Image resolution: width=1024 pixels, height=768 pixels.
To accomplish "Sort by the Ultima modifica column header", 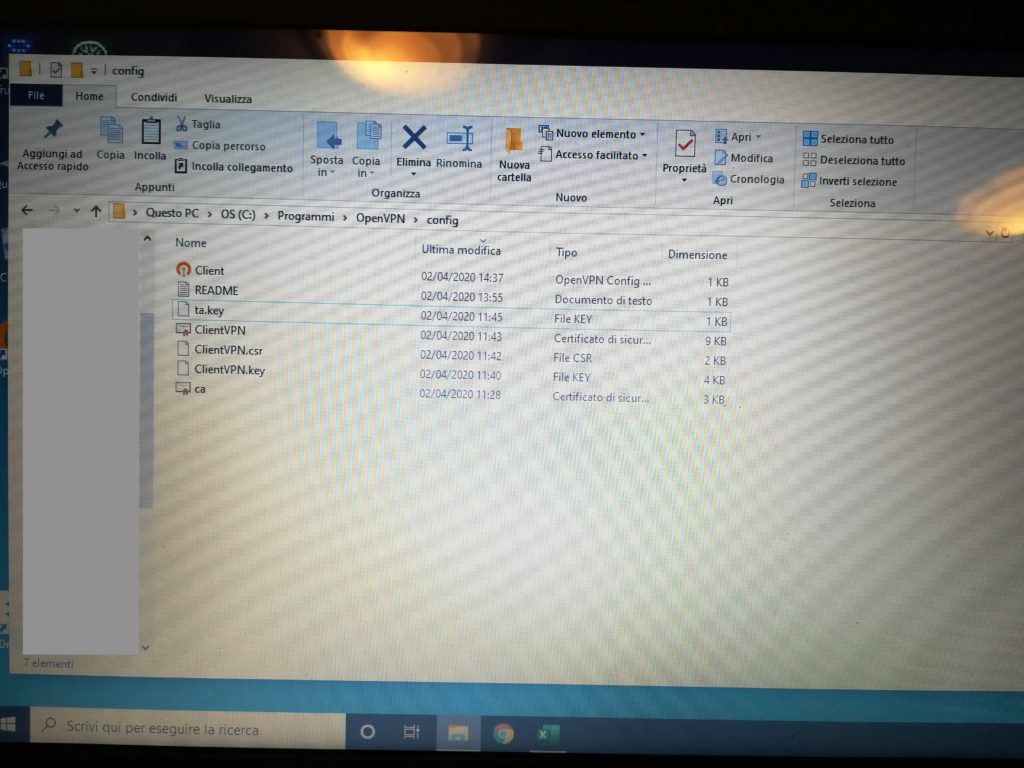I will click(x=461, y=249).
